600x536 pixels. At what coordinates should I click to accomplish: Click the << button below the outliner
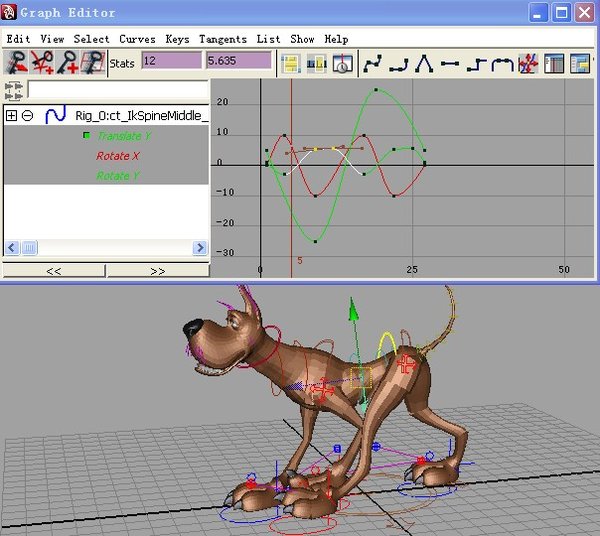click(54, 271)
